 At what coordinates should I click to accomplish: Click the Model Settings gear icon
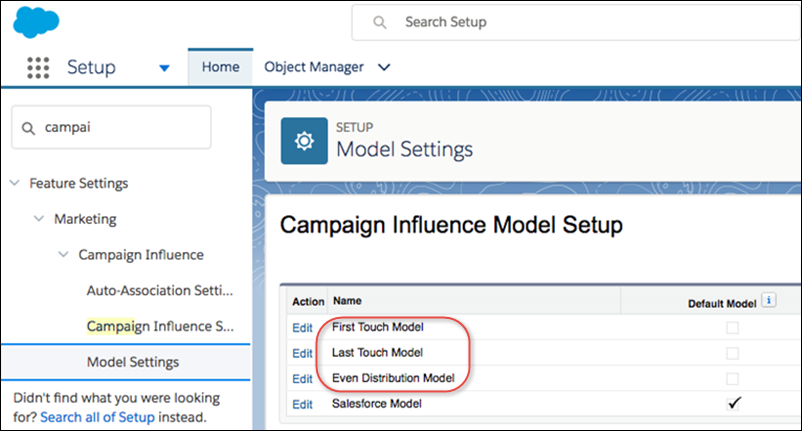[303, 141]
